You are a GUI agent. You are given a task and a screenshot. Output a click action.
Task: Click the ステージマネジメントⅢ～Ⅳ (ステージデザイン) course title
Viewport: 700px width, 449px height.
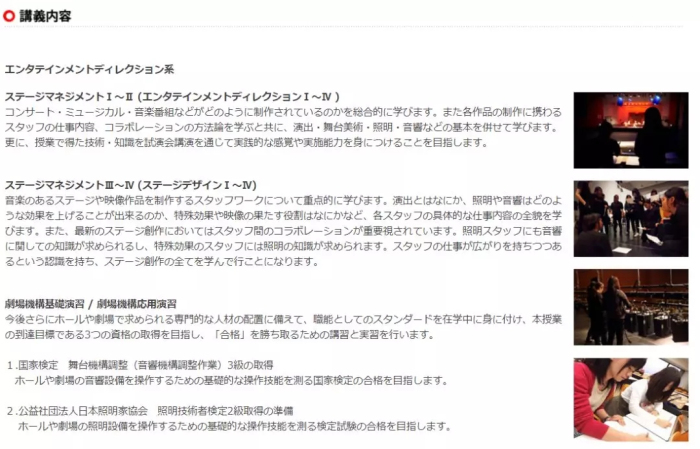(130, 185)
